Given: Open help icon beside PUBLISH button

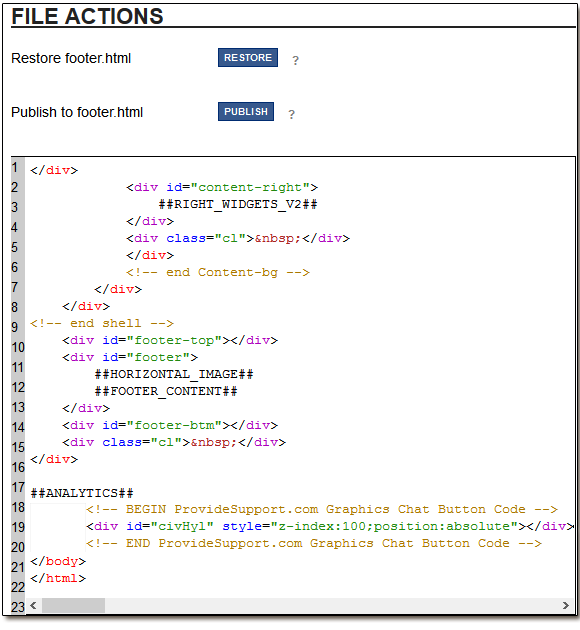Looking at the screenshot, I should (x=291, y=114).
